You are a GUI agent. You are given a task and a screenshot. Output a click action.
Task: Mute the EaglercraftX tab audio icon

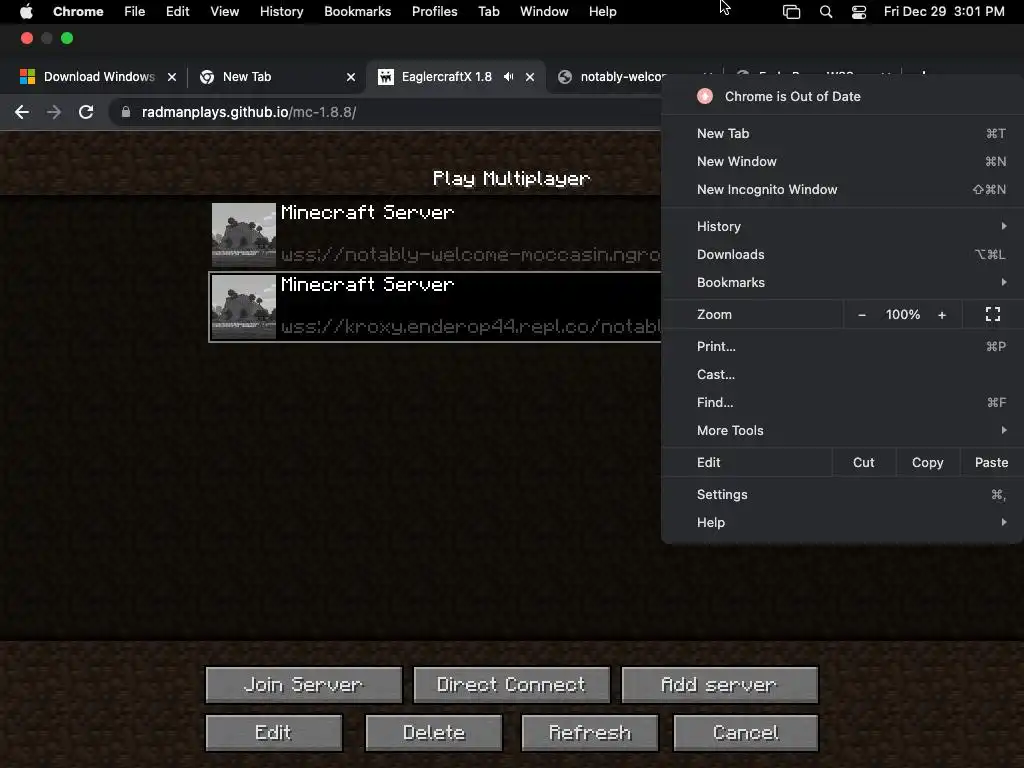pos(509,77)
